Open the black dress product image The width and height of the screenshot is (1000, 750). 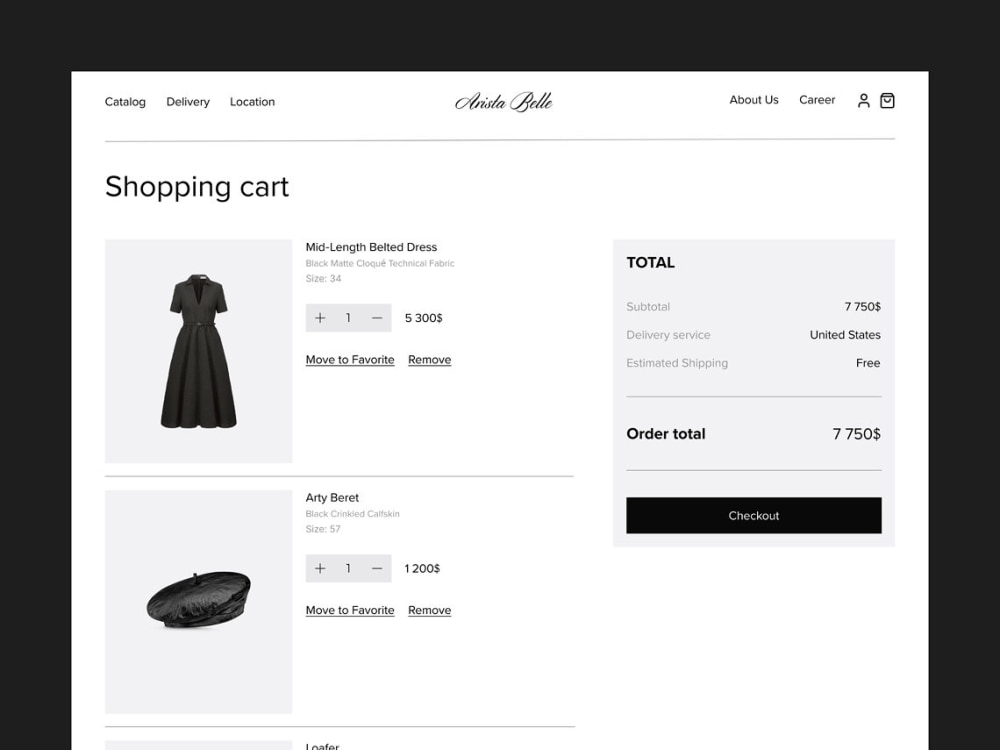click(198, 351)
